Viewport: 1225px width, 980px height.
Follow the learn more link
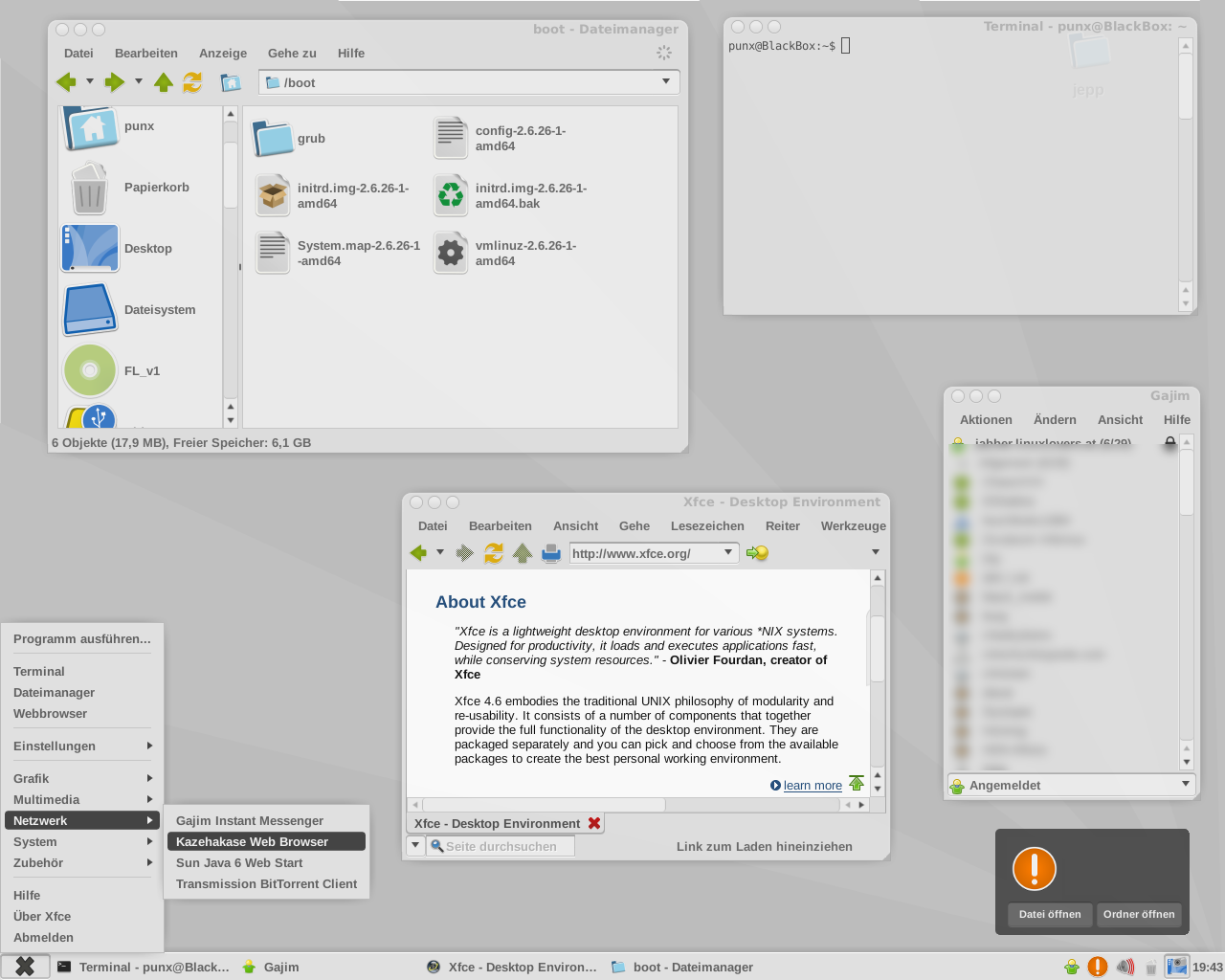tap(813, 786)
